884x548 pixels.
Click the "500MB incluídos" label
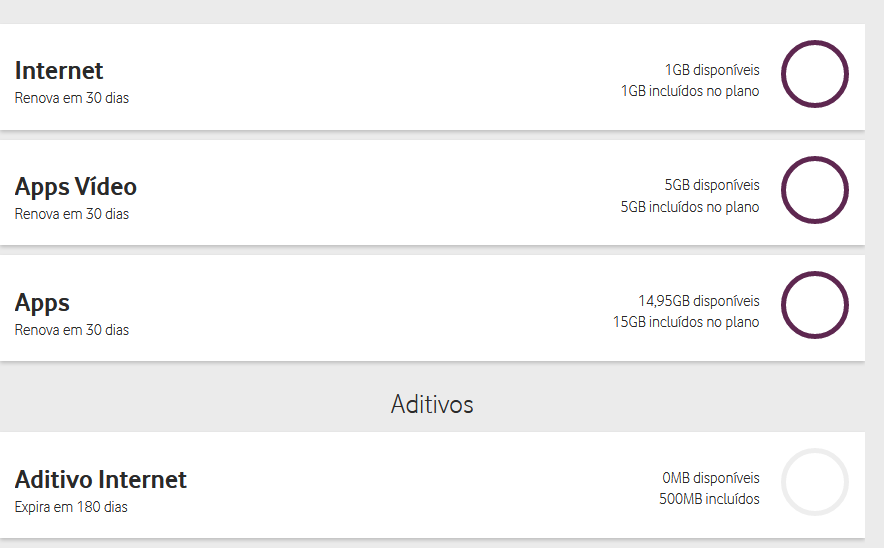coord(709,499)
